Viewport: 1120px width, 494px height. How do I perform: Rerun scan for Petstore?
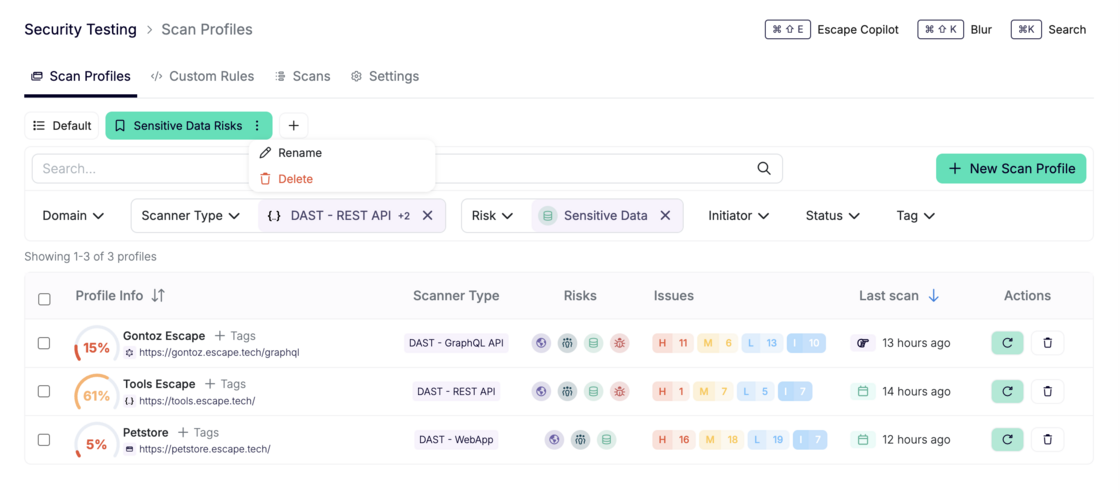tap(1007, 439)
